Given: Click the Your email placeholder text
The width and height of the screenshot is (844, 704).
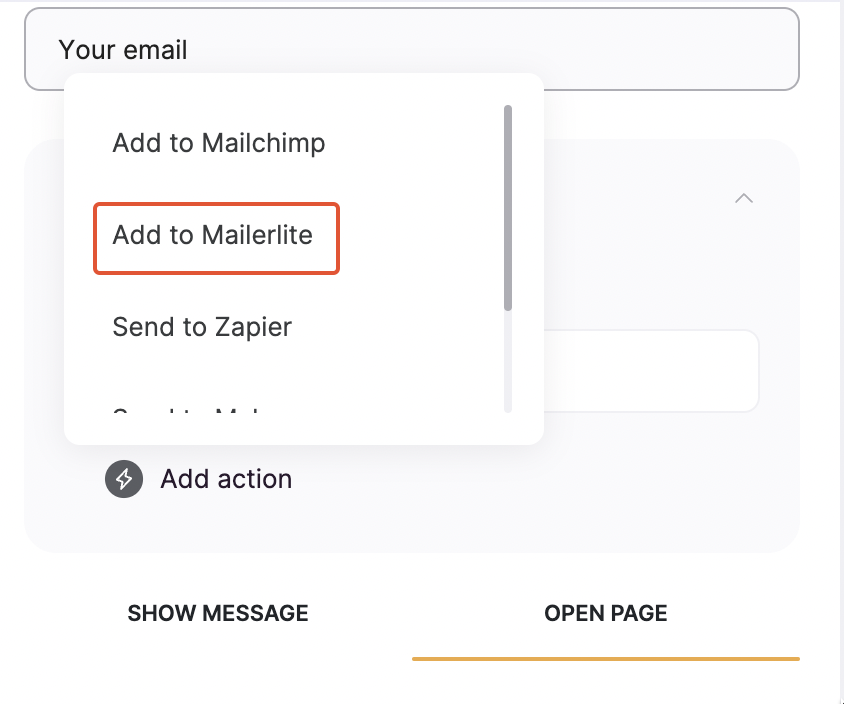Looking at the screenshot, I should tap(122, 48).
